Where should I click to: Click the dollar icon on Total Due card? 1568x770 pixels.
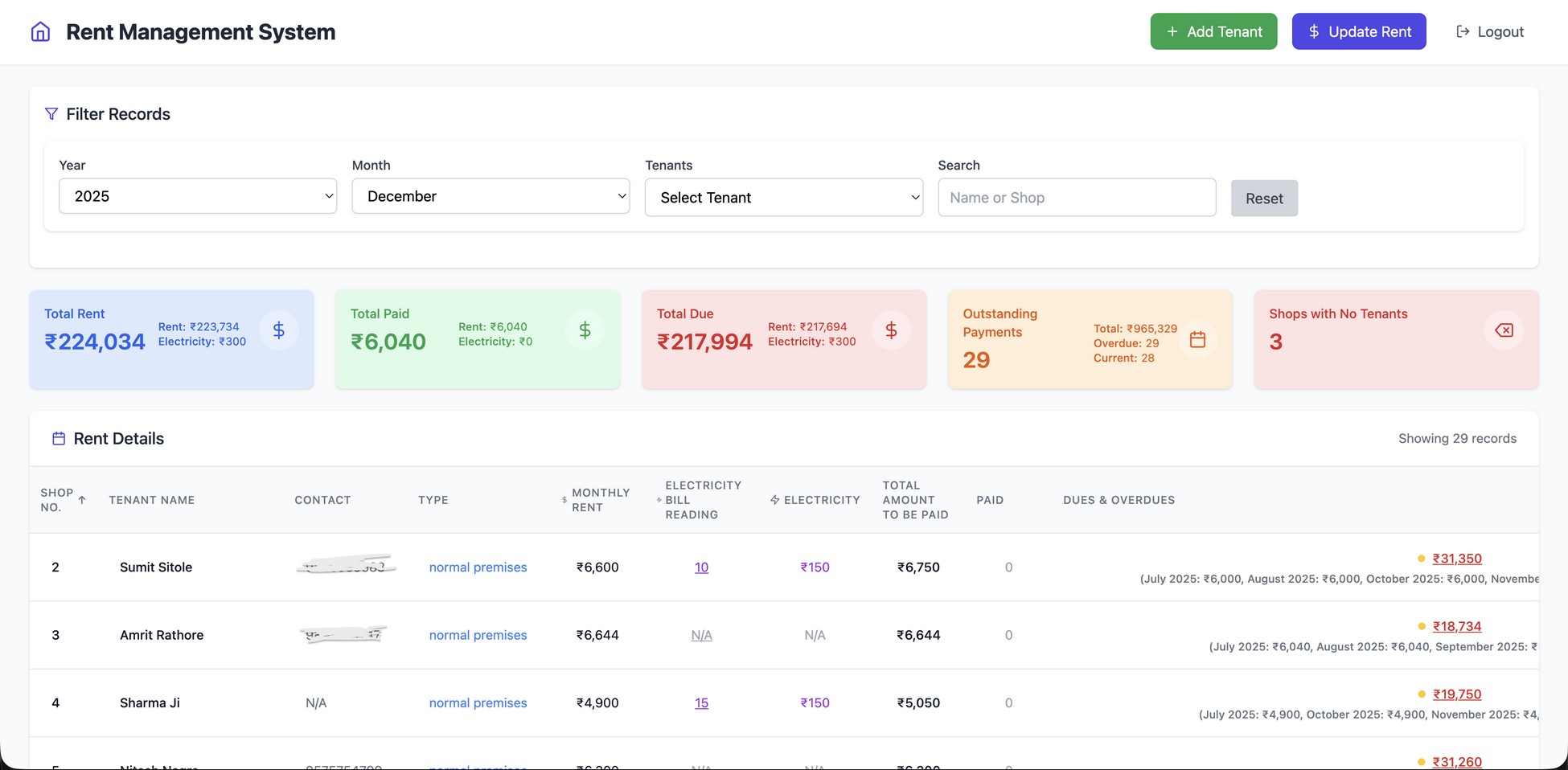coord(891,330)
